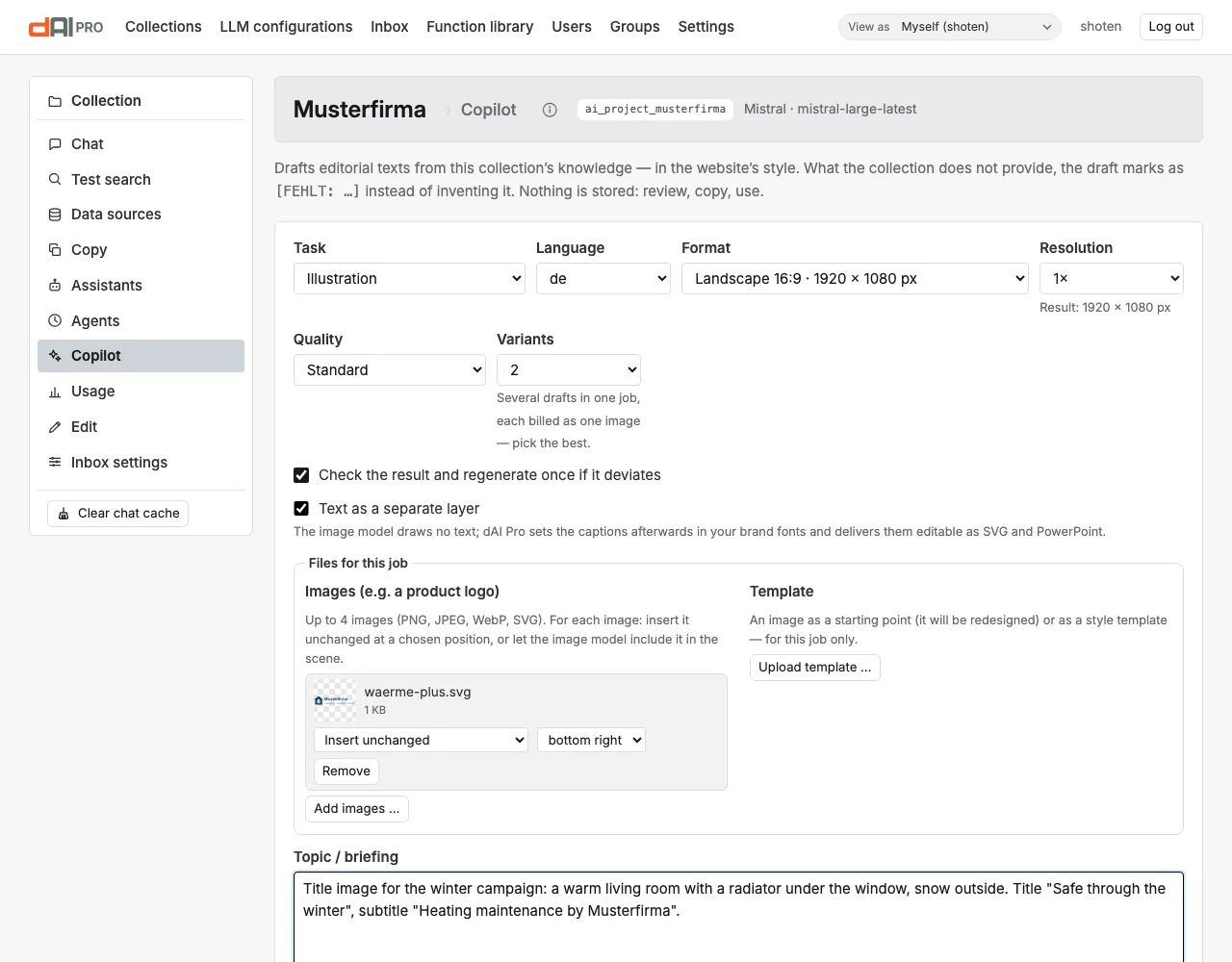This screenshot has width=1232, height=962.
Task: Open Users in the top navigation
Action: point(572,27)
